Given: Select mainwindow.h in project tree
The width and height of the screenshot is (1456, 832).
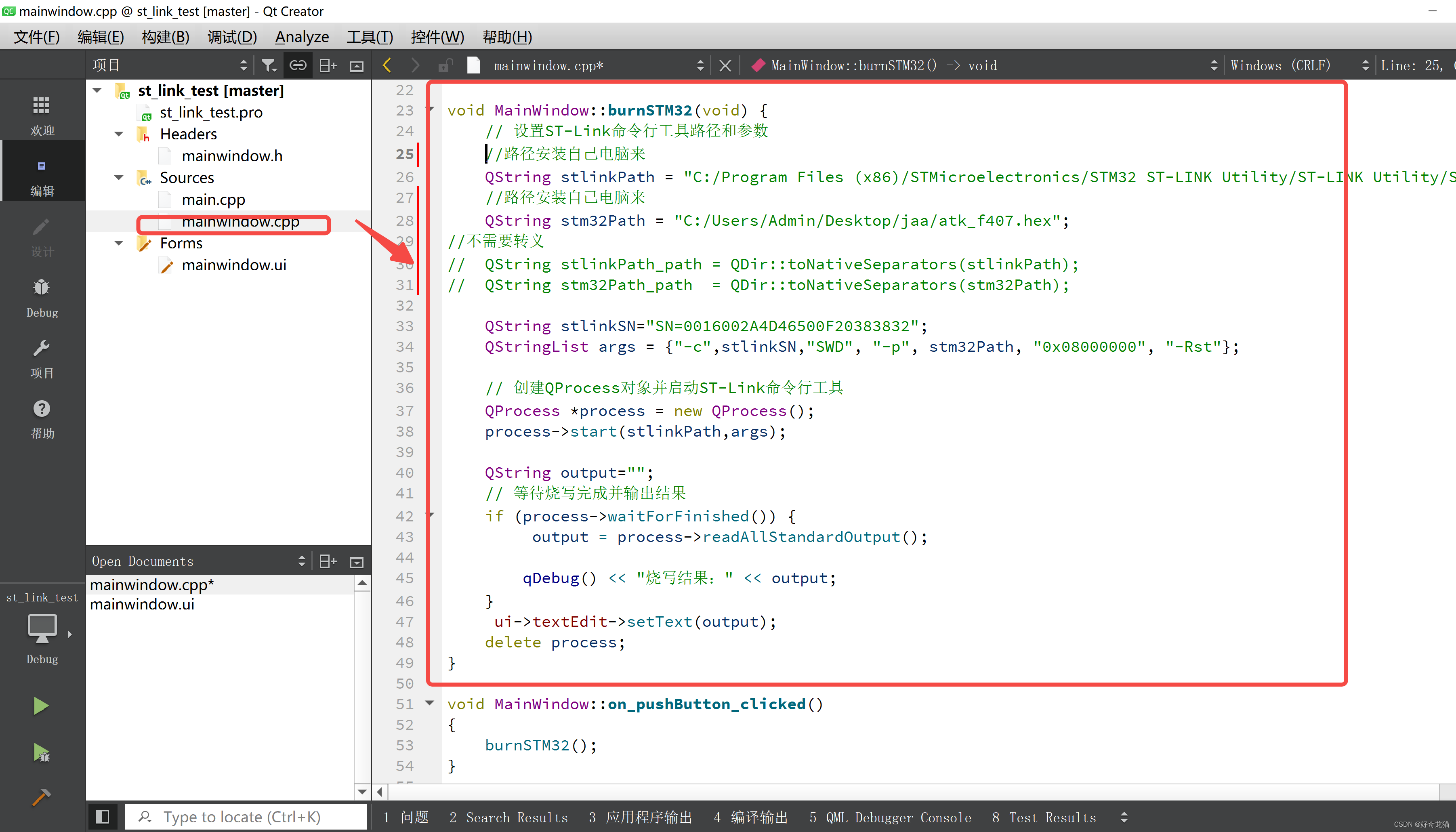Looking at the screenshot, I should 232,155.
